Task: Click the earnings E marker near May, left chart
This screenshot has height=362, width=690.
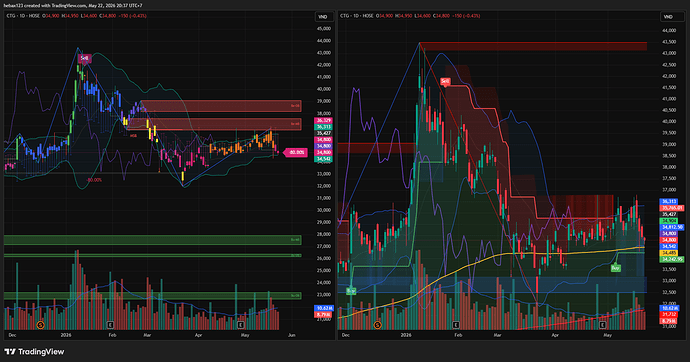Action: tap(240, 325)
